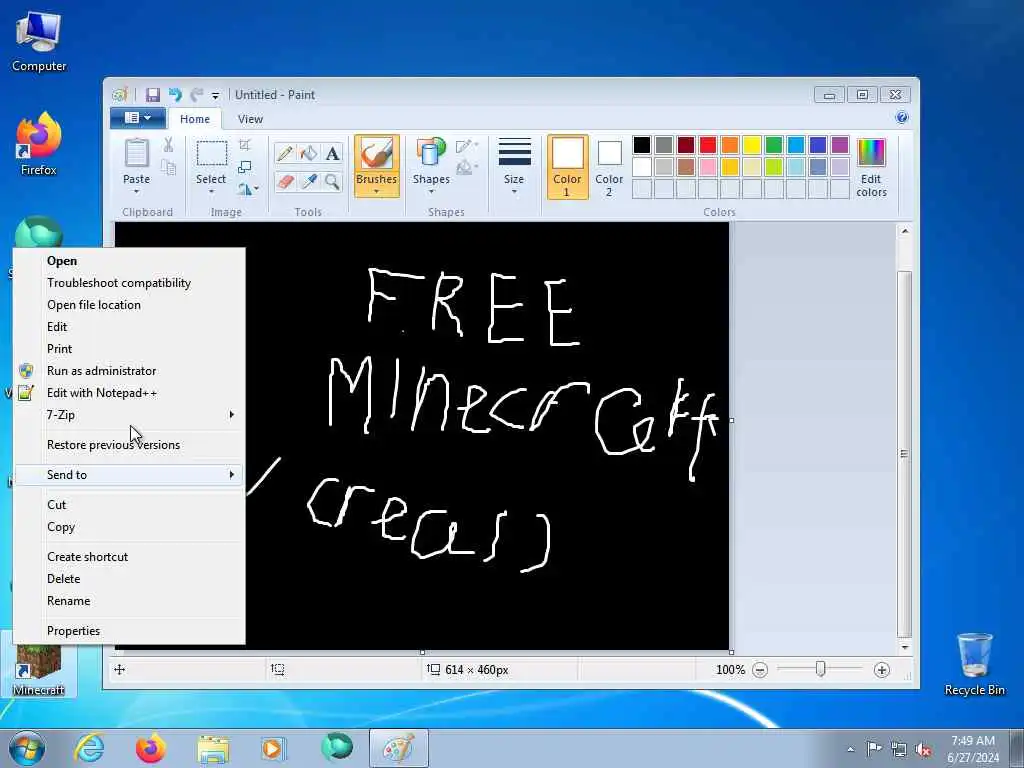Open Customize Quick Access Toolbar dropdown
This screenshot has height=768, width=1024.
click(216, 96)
